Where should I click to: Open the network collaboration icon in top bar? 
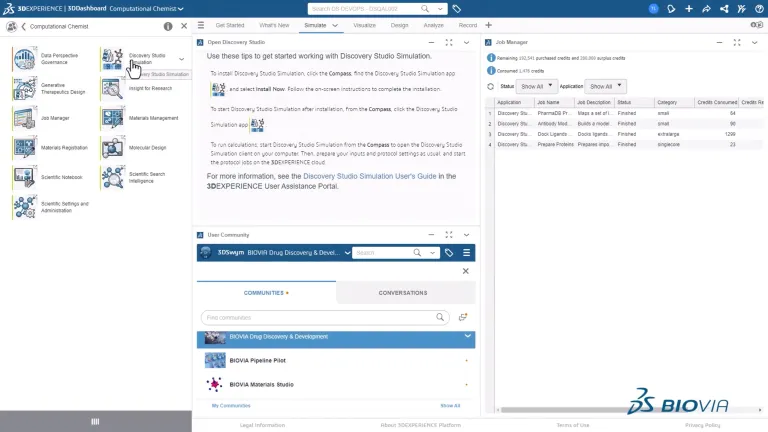[x=724, y=9]
